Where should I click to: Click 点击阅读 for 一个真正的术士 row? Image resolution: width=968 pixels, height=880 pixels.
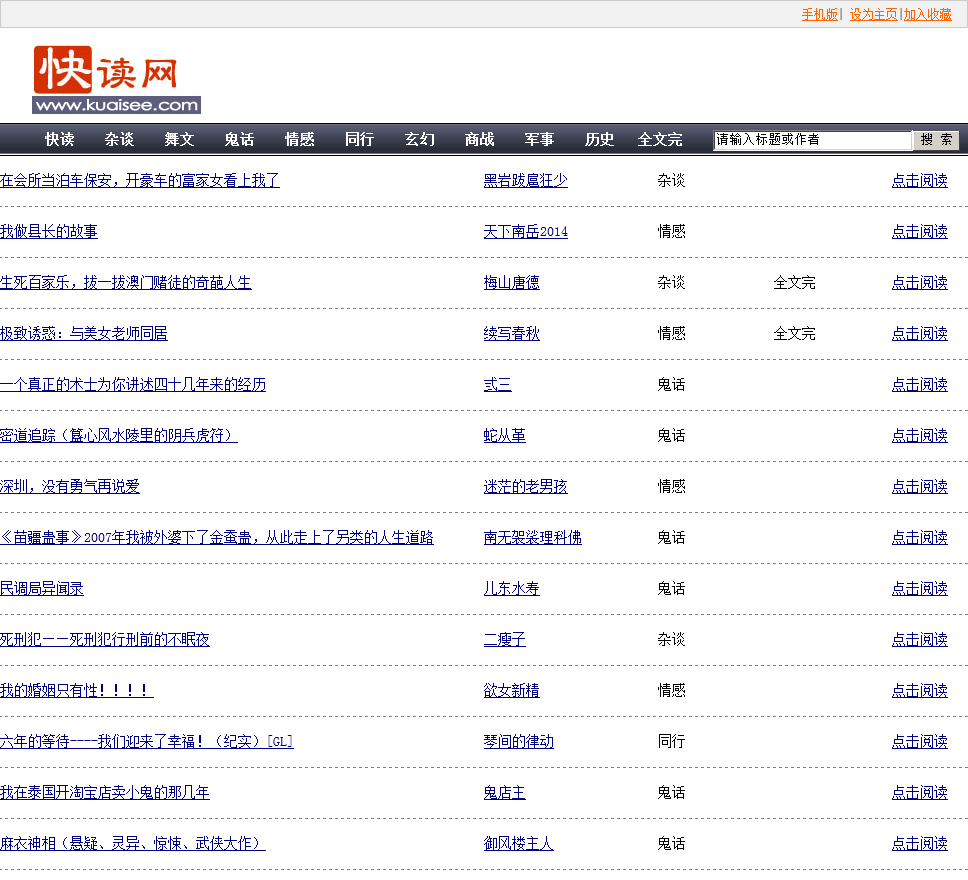pos(919,384)
